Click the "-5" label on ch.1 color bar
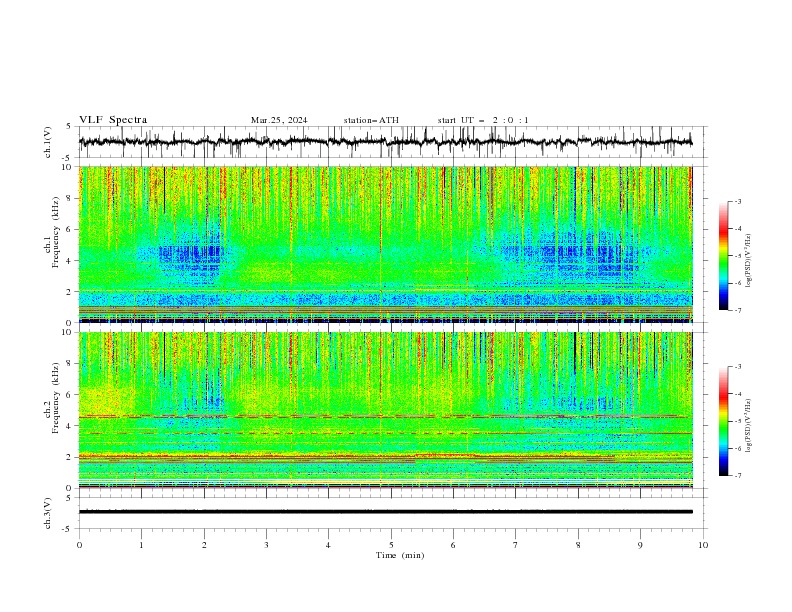792x612 pixels. coord(737,256)
